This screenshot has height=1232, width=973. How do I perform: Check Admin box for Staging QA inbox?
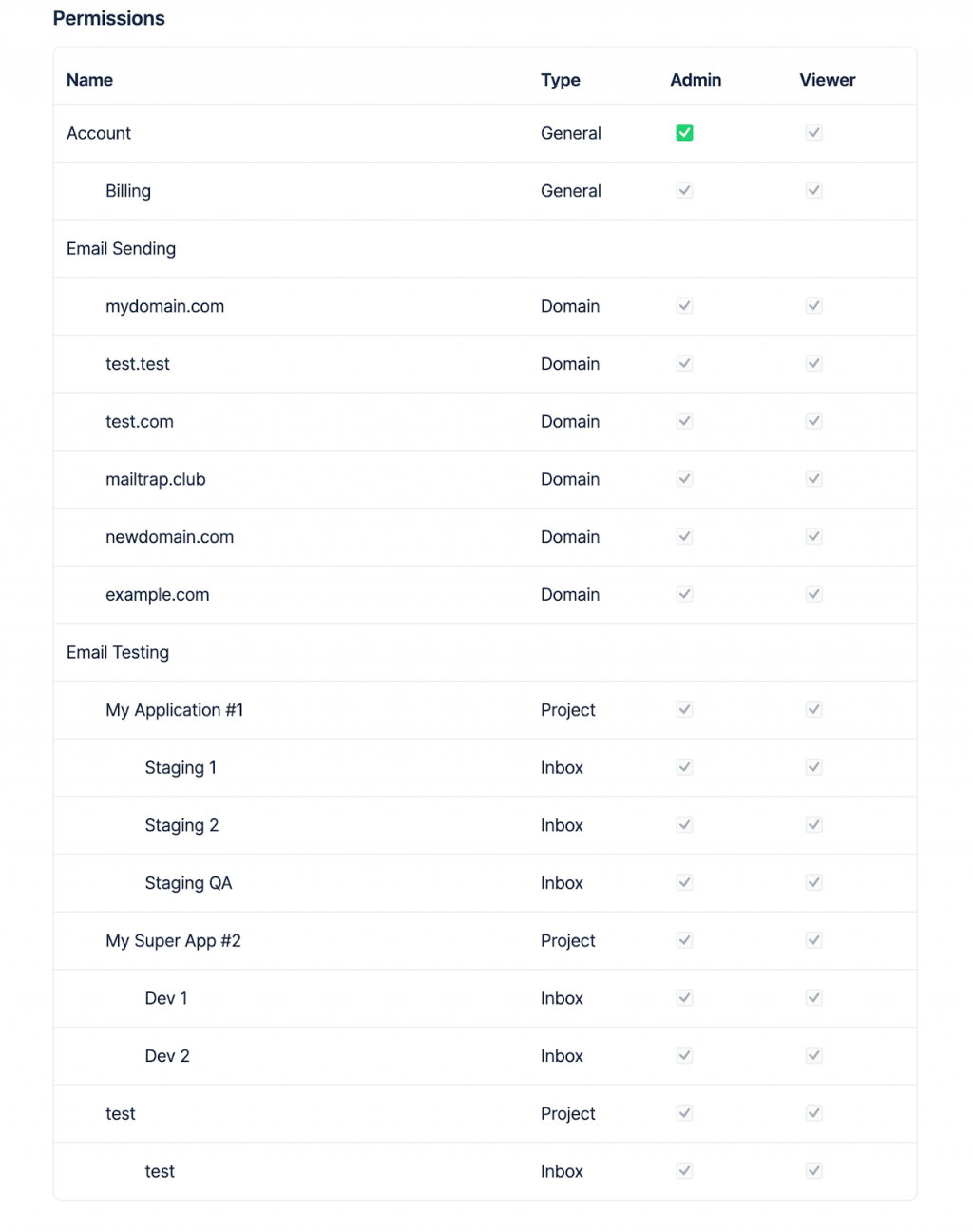[684, 883]
